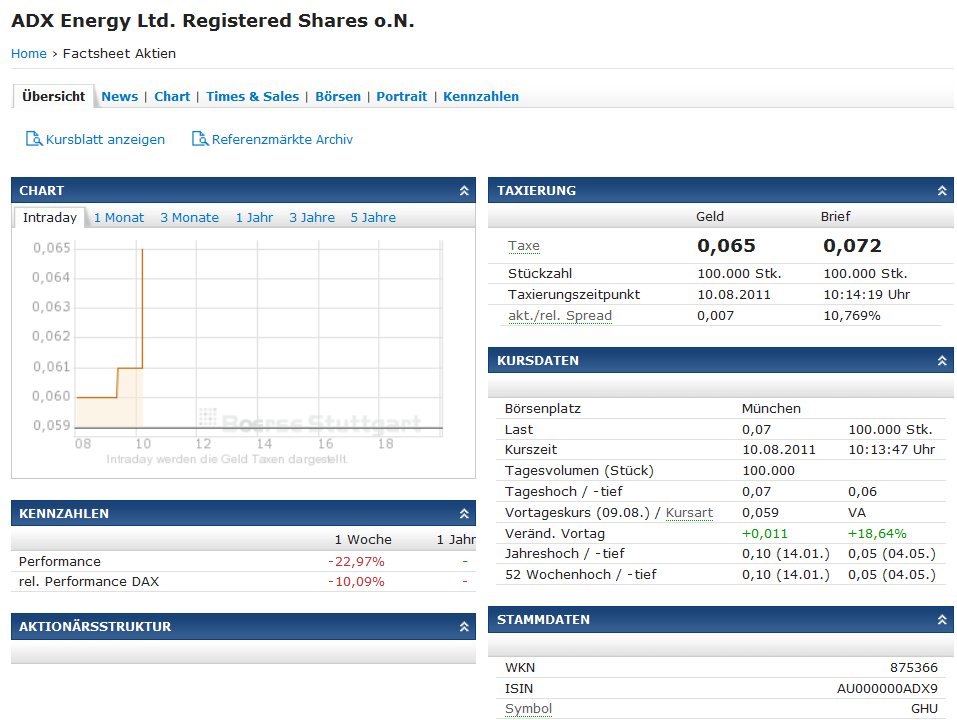Click the Referenzmärkte Archiv document icon
Image resolution: width=957 pixels, height=720 pixels.
199,139
